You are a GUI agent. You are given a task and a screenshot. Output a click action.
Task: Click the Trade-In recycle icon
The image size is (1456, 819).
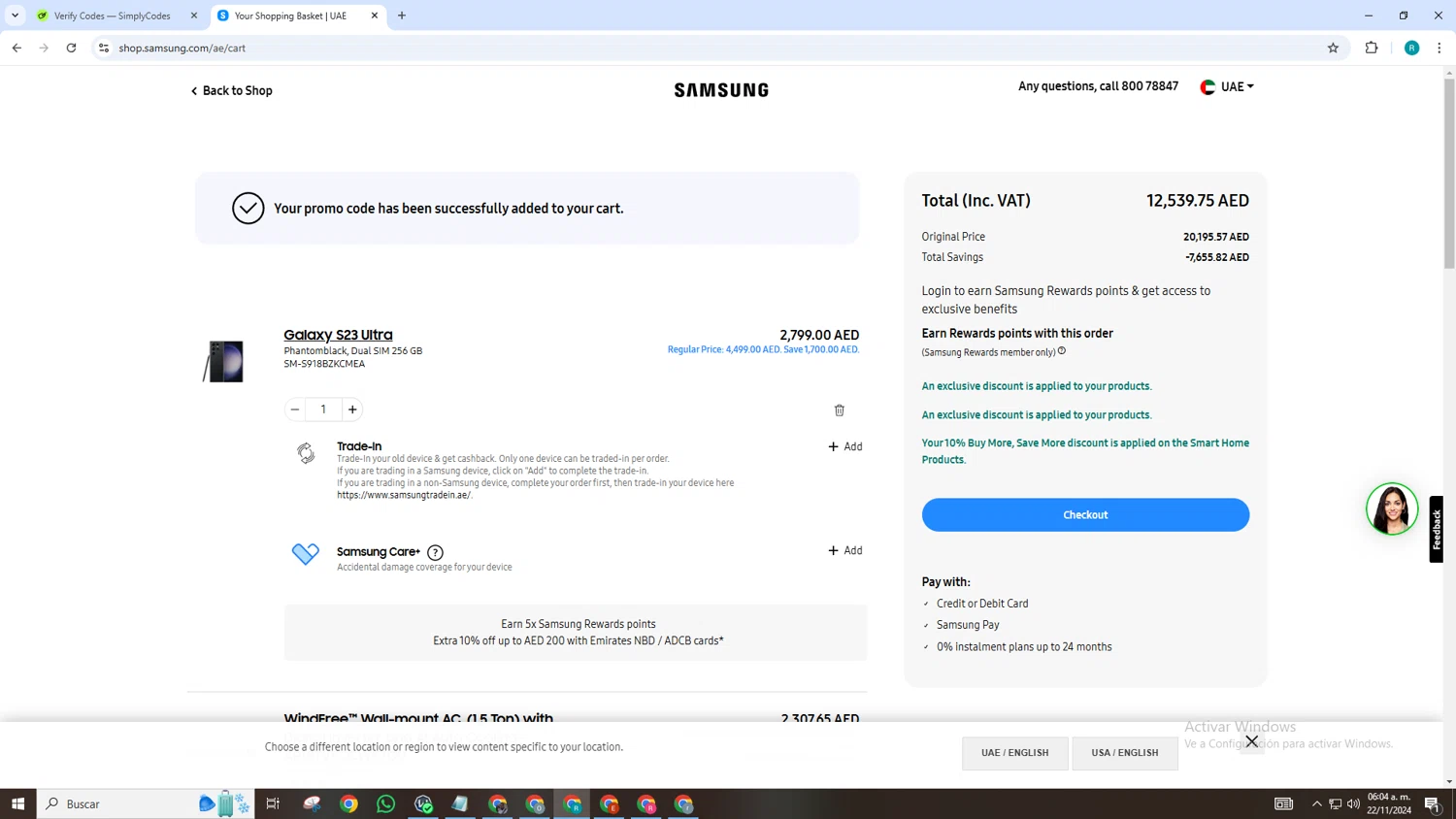[x=306, y=453]
